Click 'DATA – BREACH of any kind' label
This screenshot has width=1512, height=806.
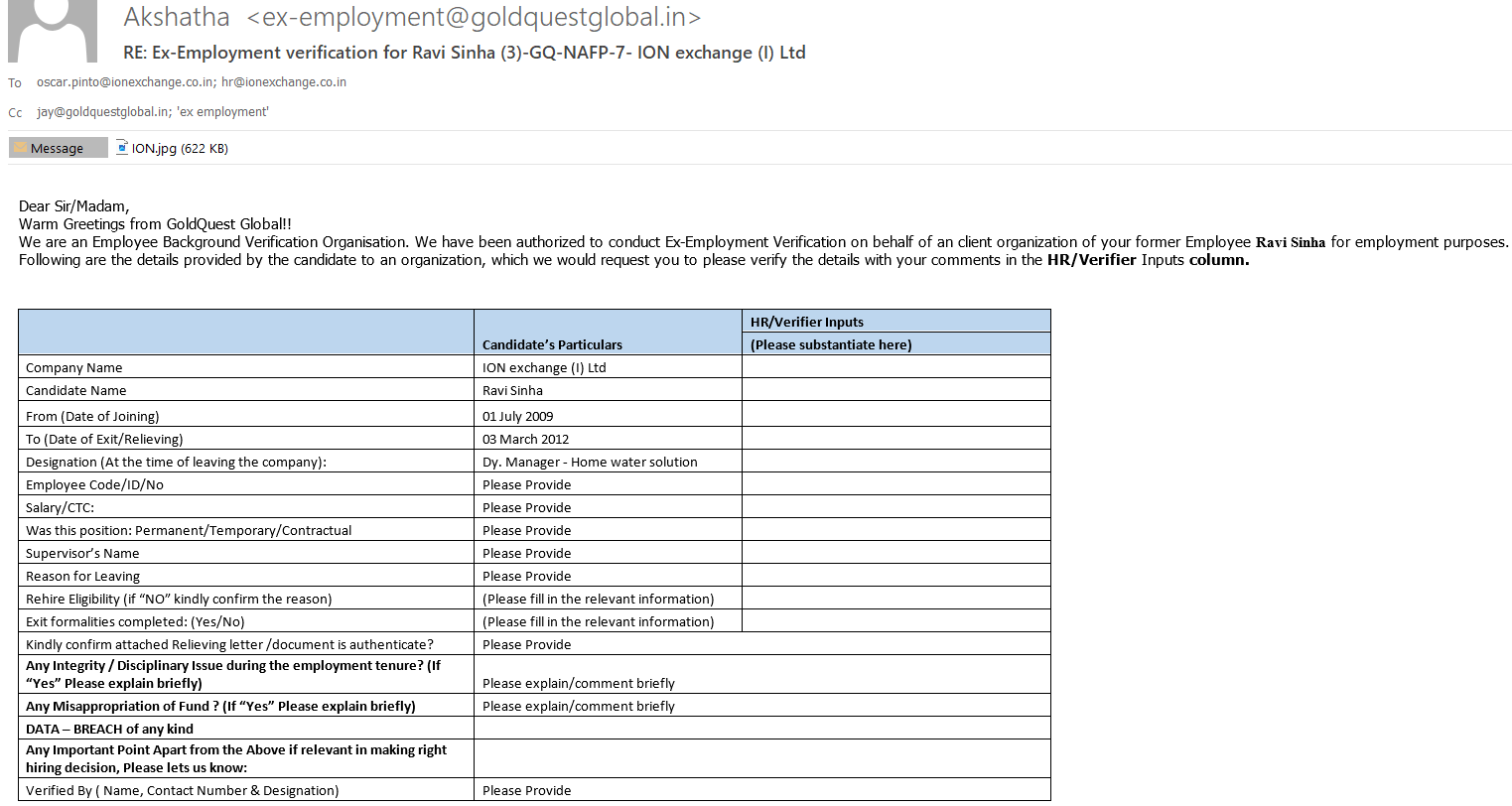tap(109, 729)
